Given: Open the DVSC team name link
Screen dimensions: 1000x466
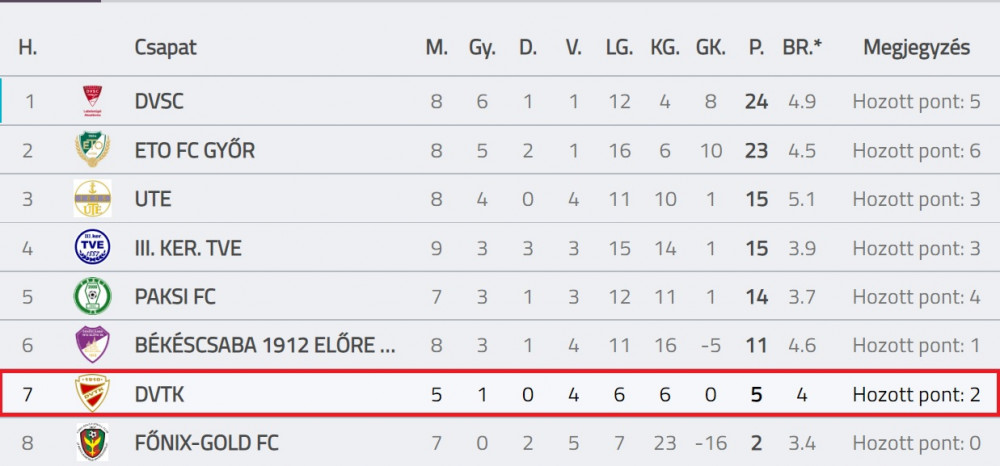Looking at the screenshot, I should point(159,101).
